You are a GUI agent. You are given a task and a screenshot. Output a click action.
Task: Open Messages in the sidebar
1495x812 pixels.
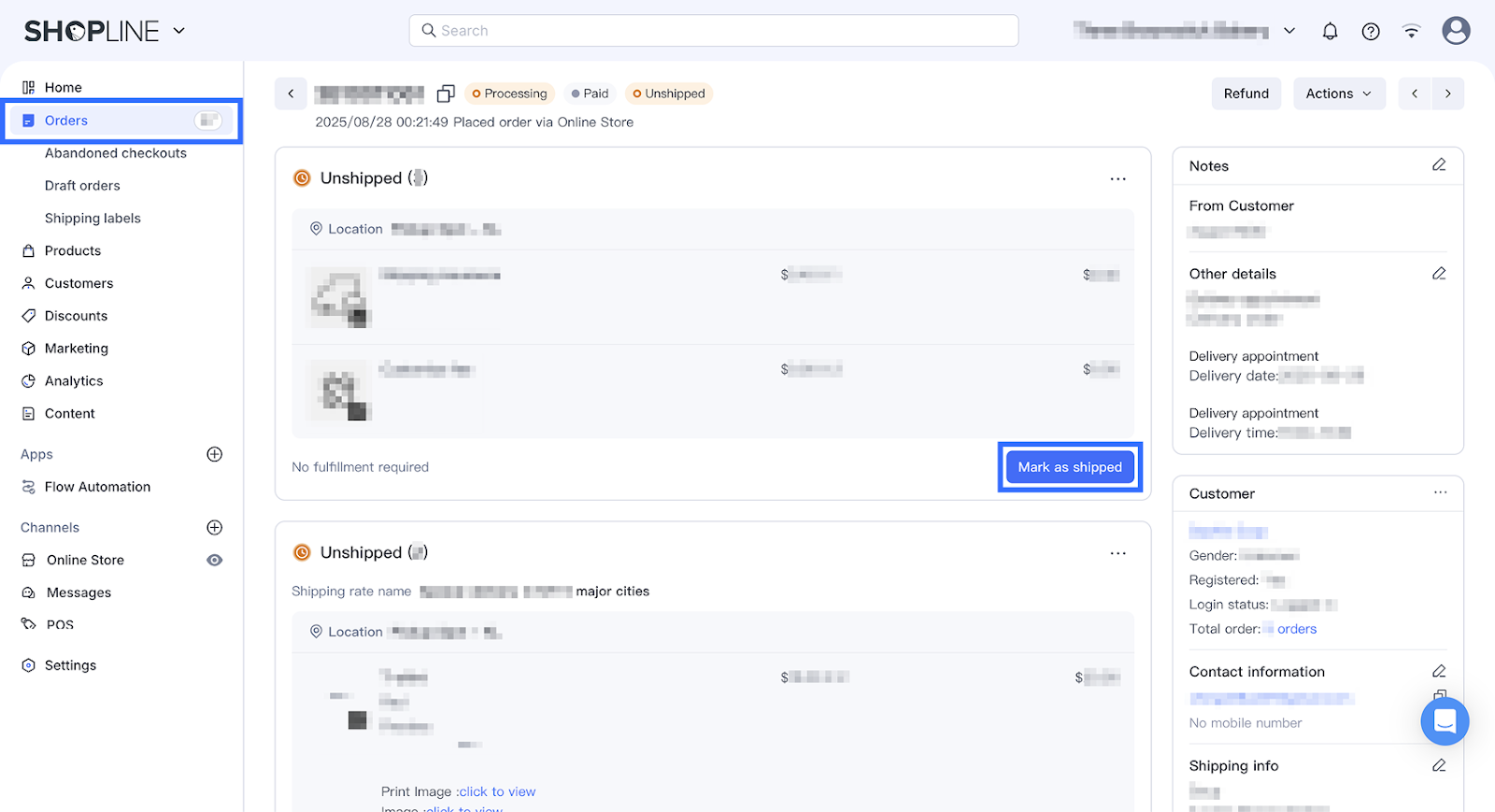click(78, 592)
